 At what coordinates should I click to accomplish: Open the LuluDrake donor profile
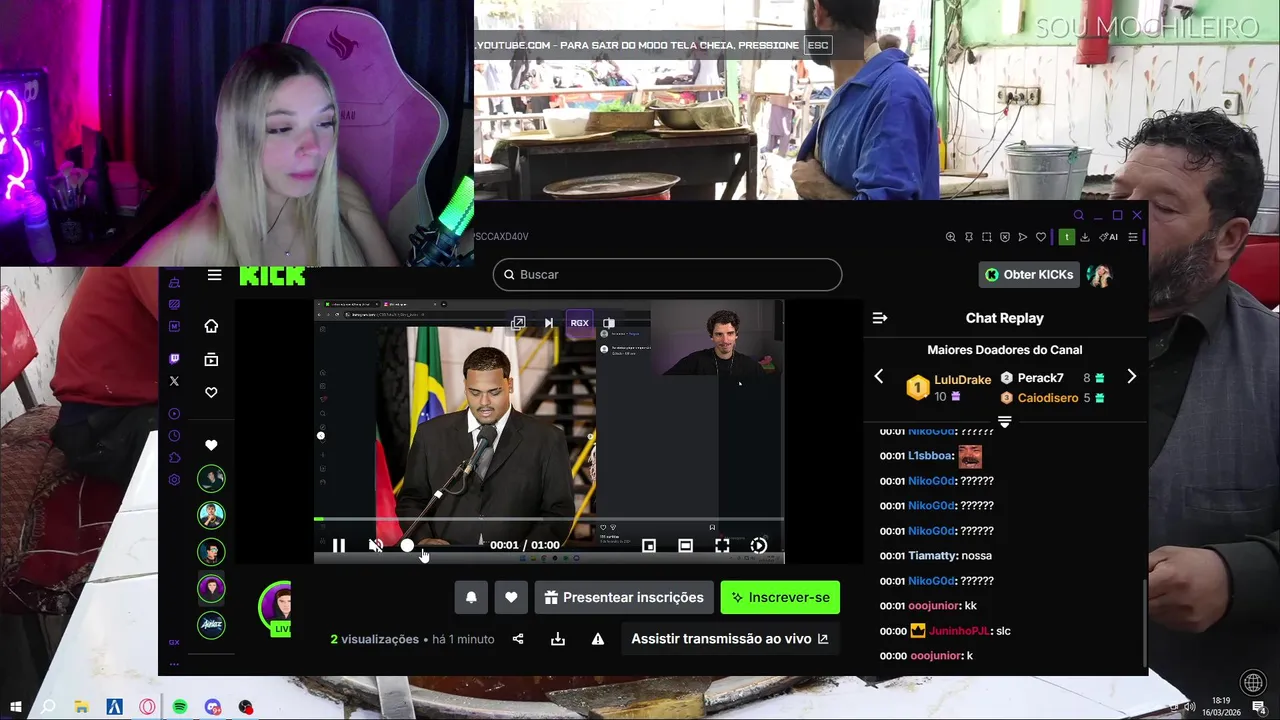tap(962, 380)
